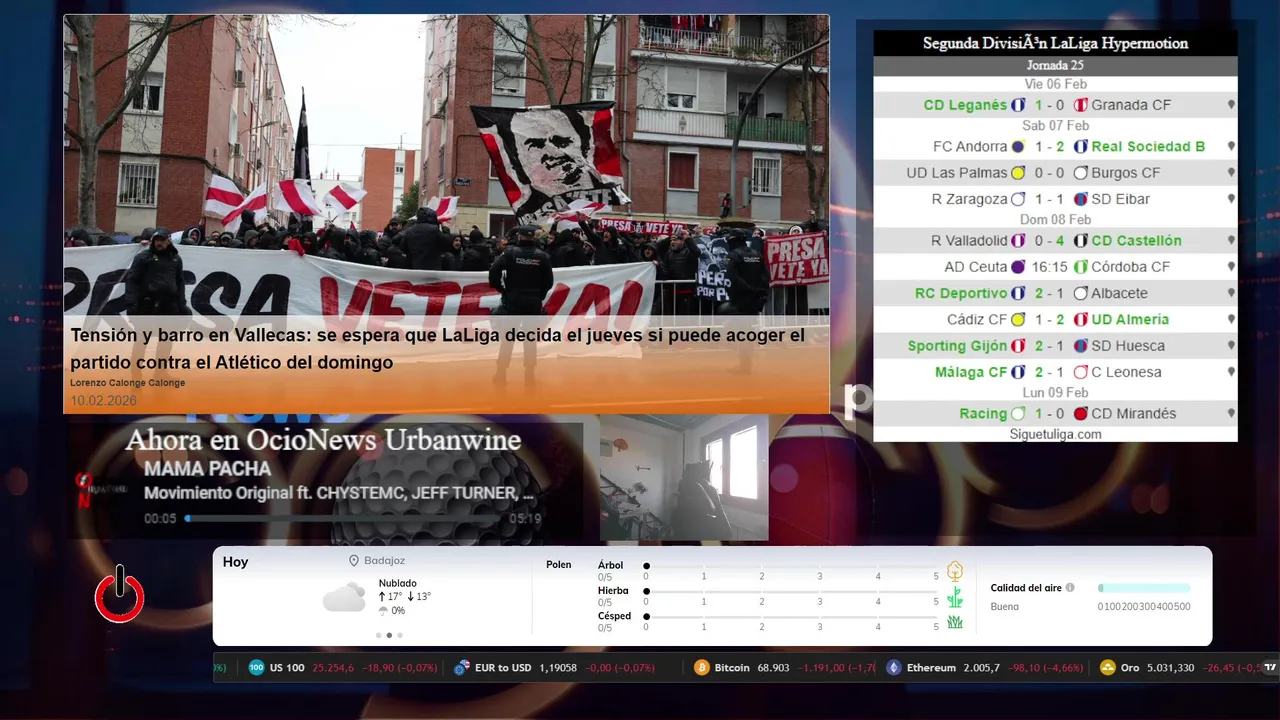Click the Césped pollen level slider
The width and height of the screenshot is (1280, 720).
click(792, 617)
